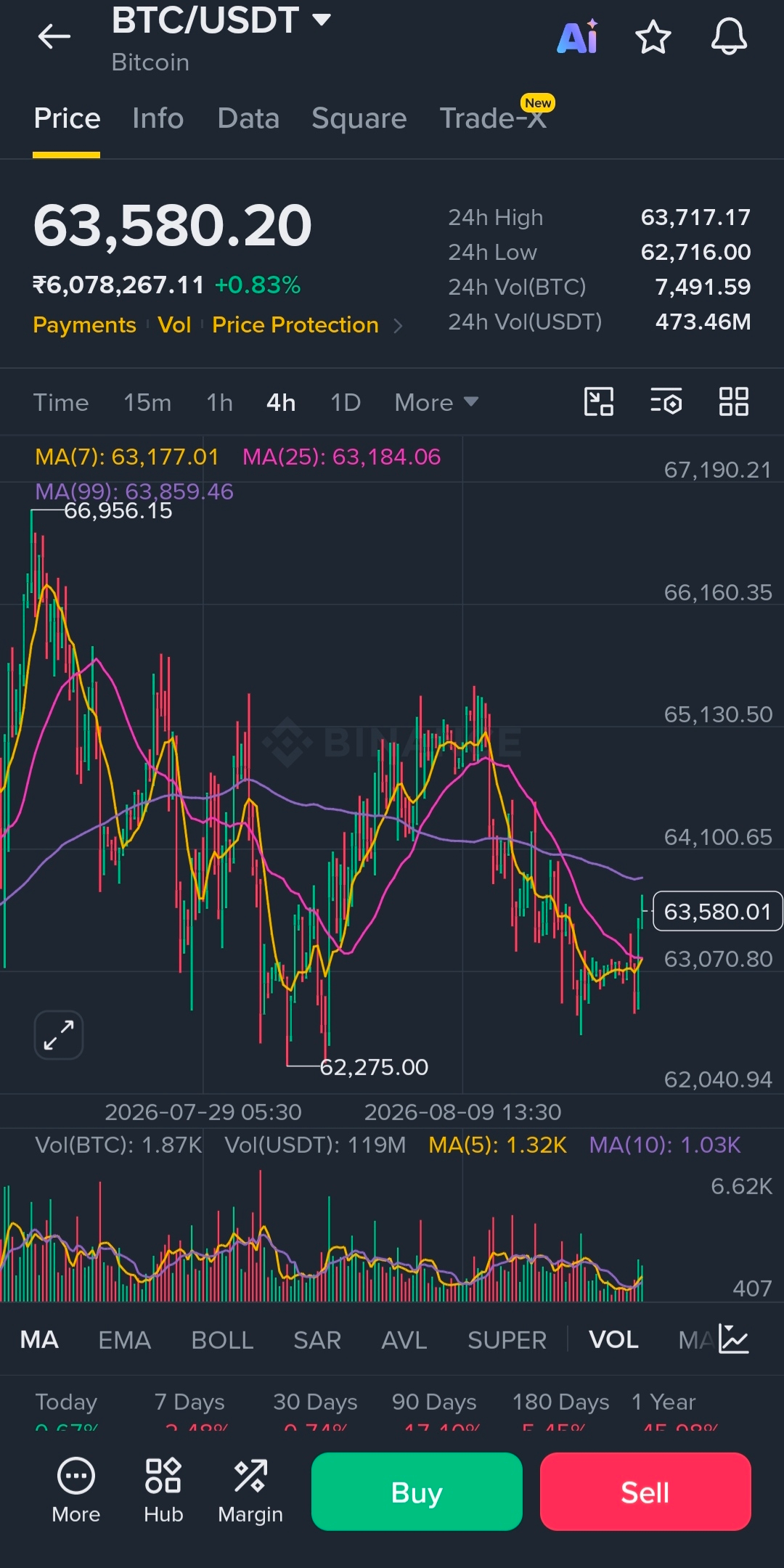Tap the 30 Days performance label
The width and height of the screenshot is (784, 1568).
[x=315, y=1402]
